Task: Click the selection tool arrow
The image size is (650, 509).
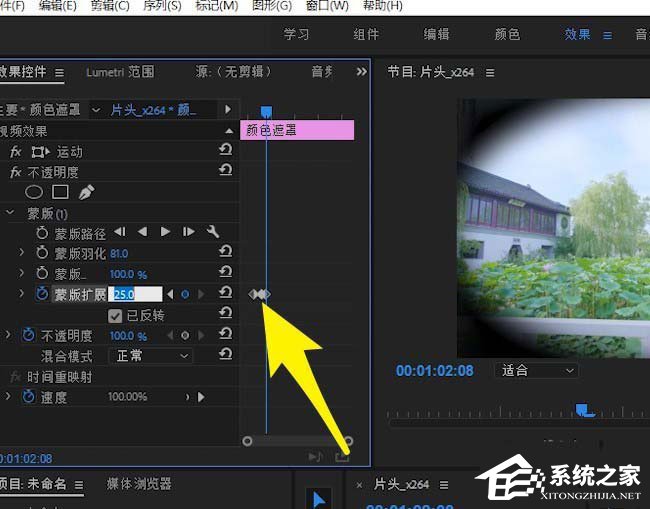Action: pos(318,499)
